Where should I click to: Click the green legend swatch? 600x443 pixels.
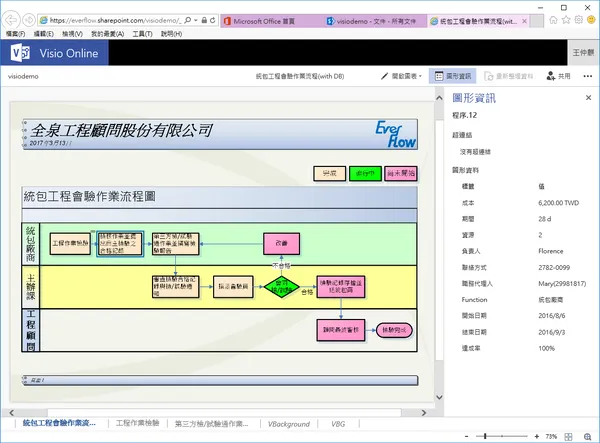pyautogui.click(x=365, y=173)
